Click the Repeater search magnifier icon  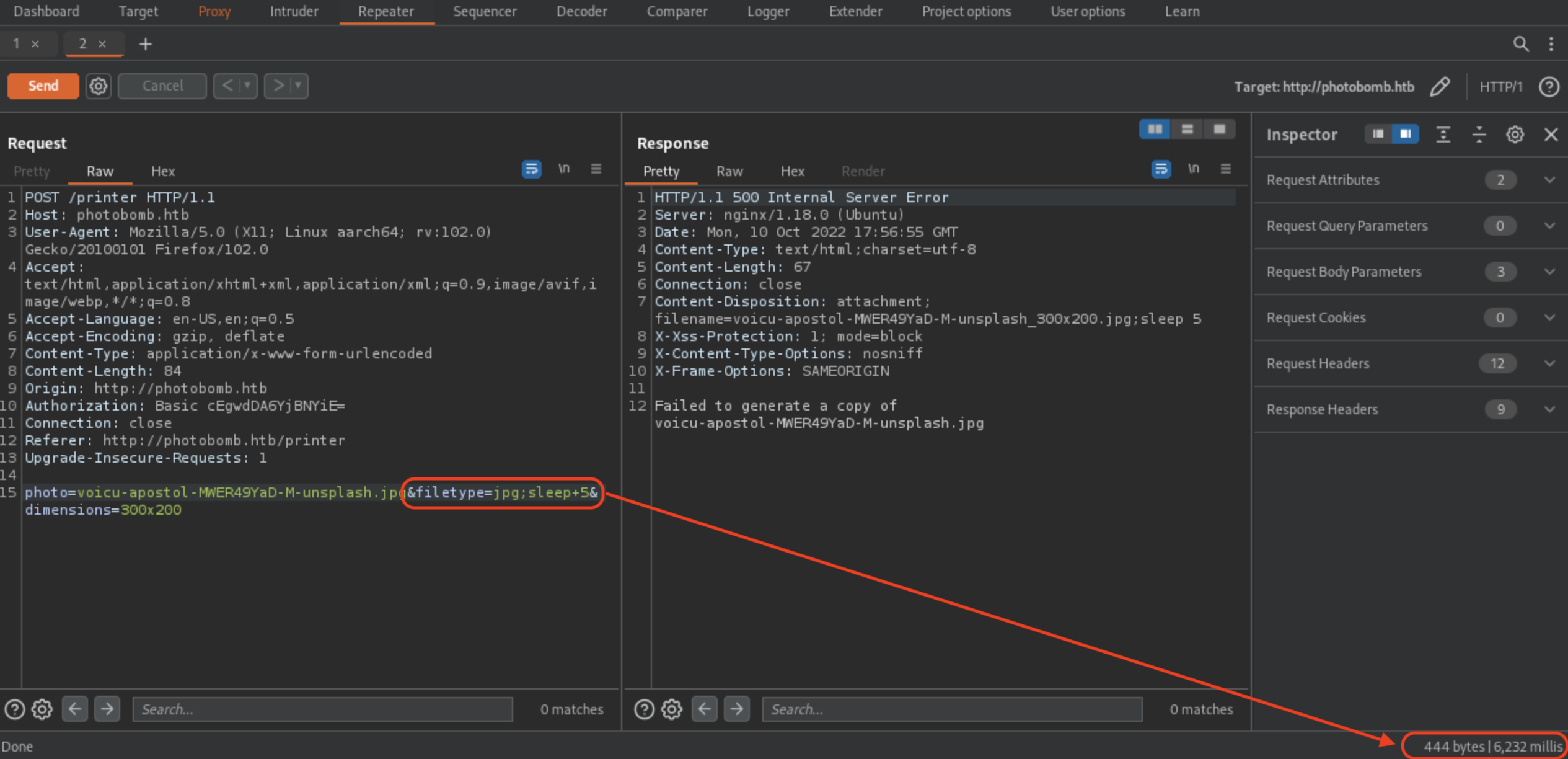tap(1520, 44)
